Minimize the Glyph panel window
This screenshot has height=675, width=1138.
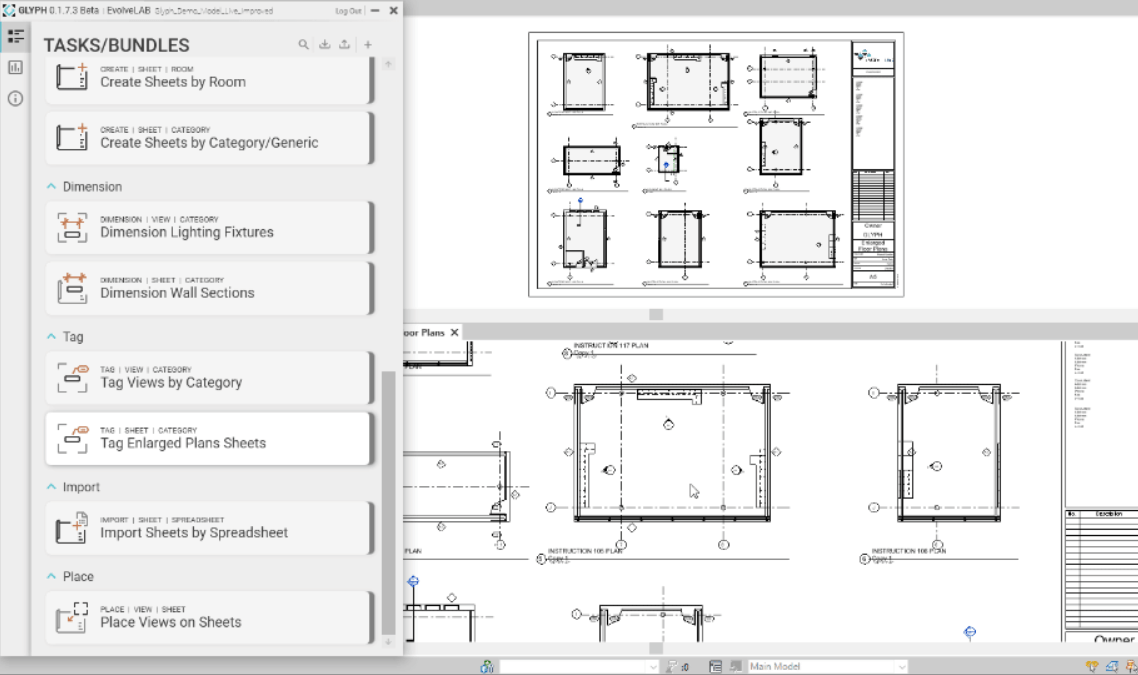375,10
